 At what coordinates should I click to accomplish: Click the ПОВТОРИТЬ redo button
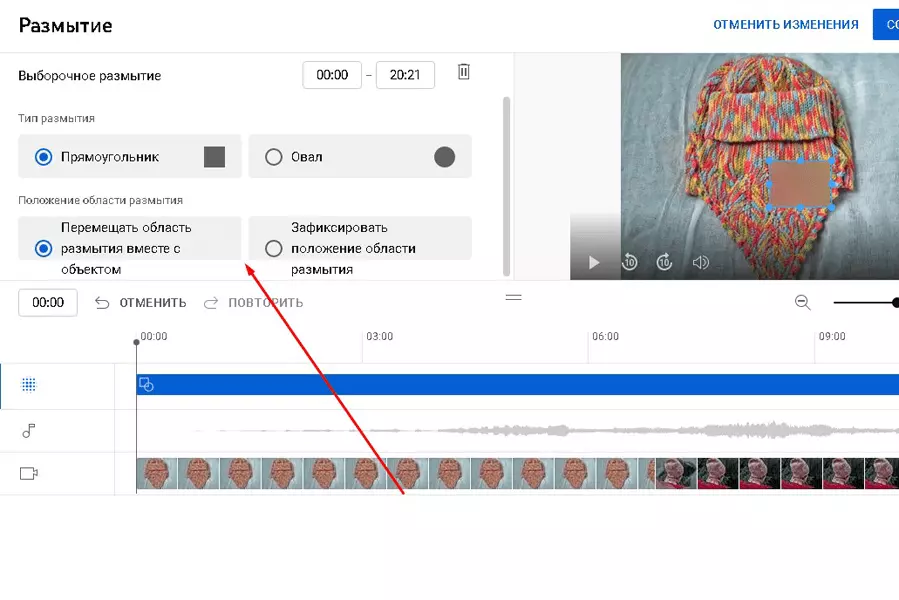[x=253, y=303]
